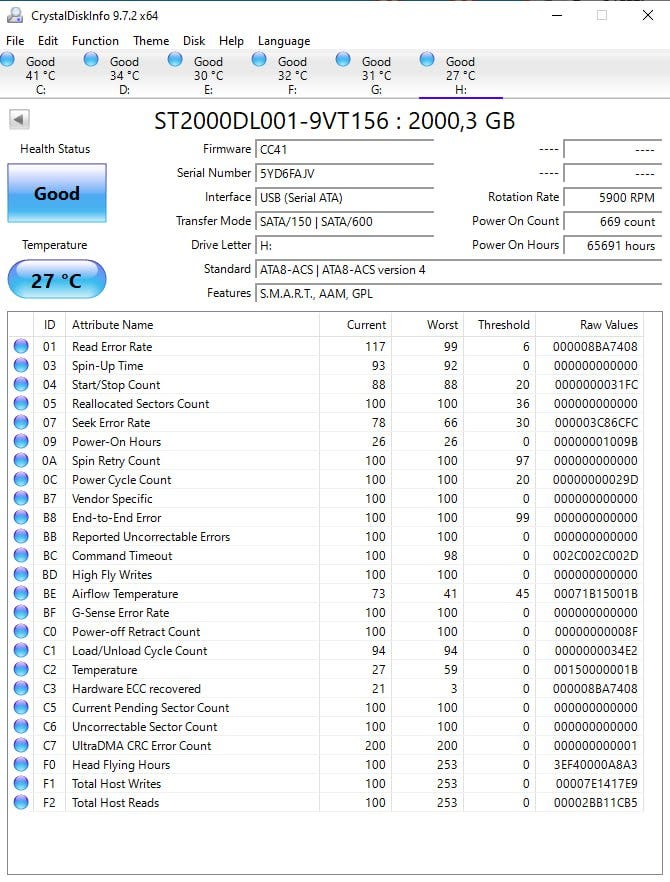
Task: Click the status icon for Hardware ECC recovered
Action: (x=21, y=688)
